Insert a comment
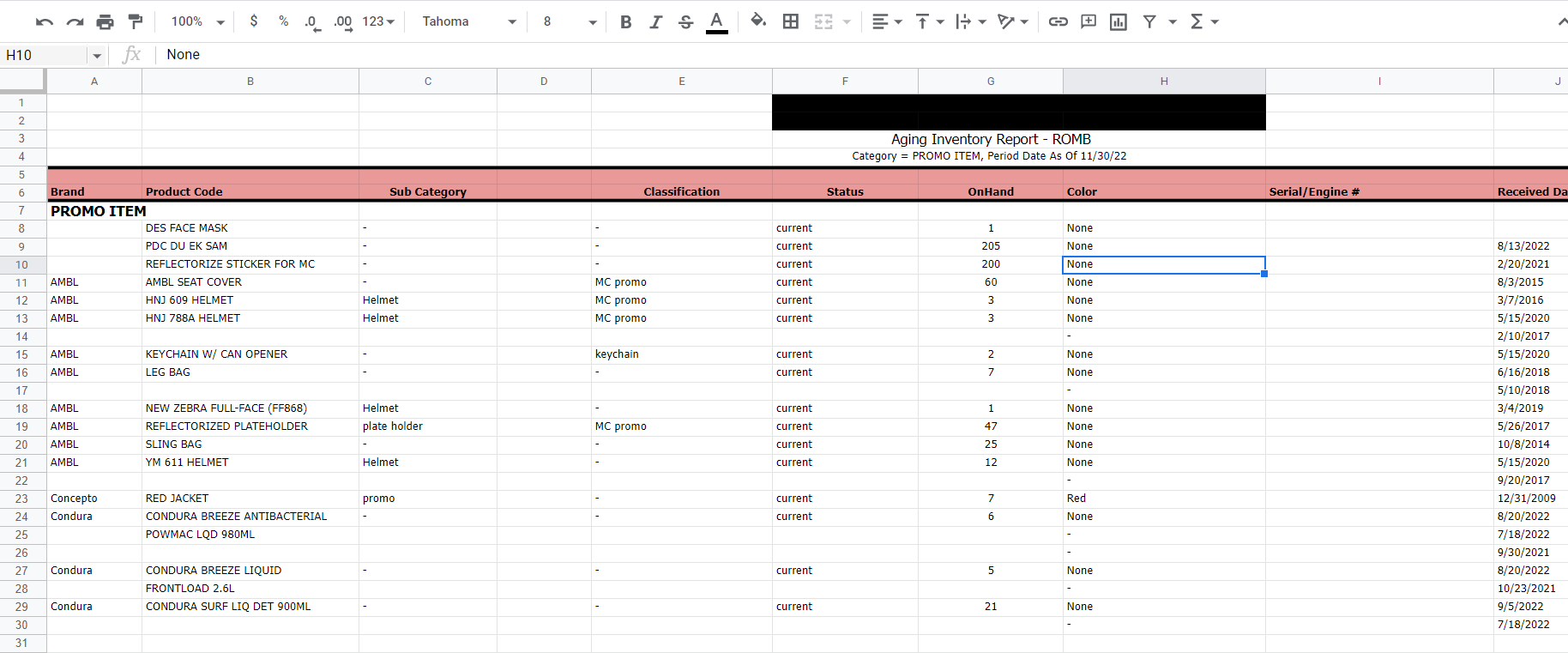Screen dimensions: 1568x653 point(1089,21)
